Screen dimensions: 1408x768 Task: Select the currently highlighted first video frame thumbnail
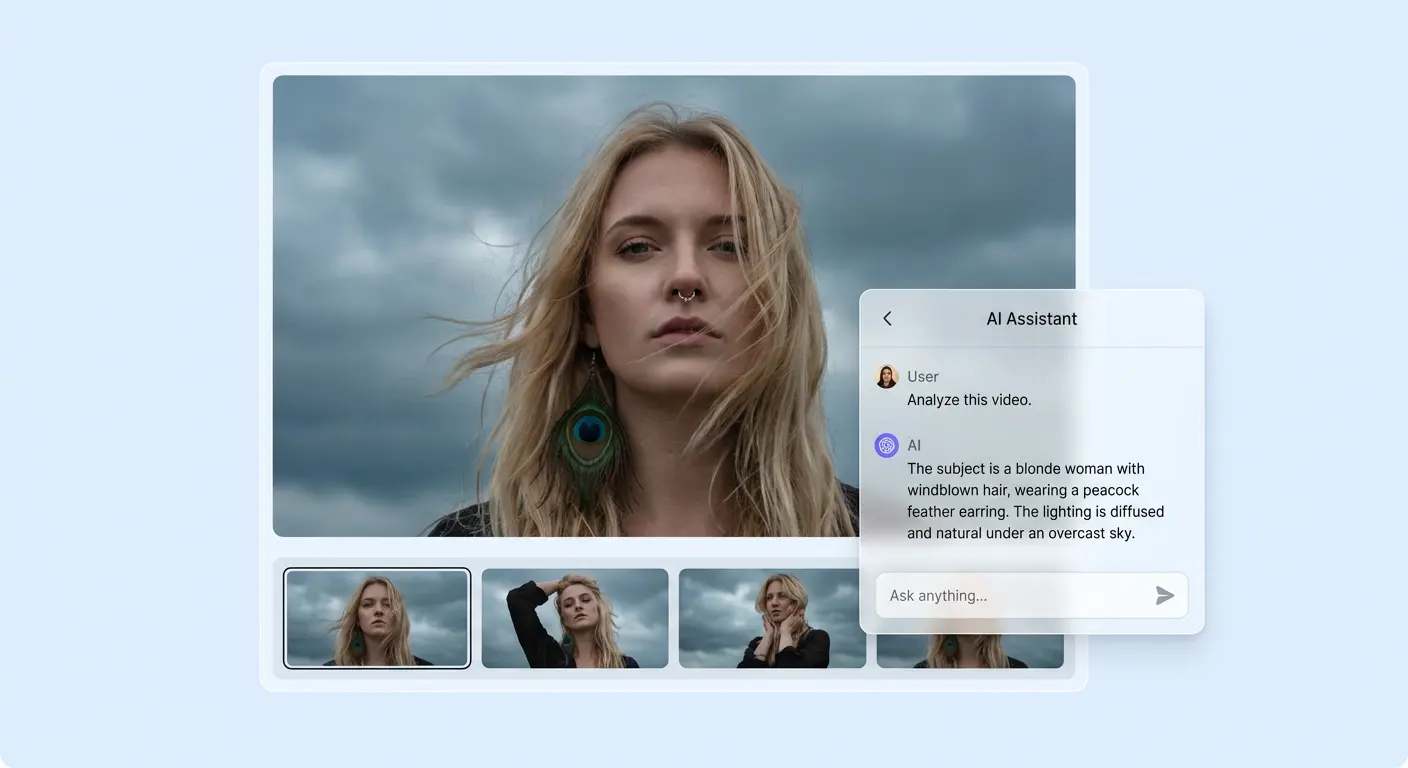(377, 617)
